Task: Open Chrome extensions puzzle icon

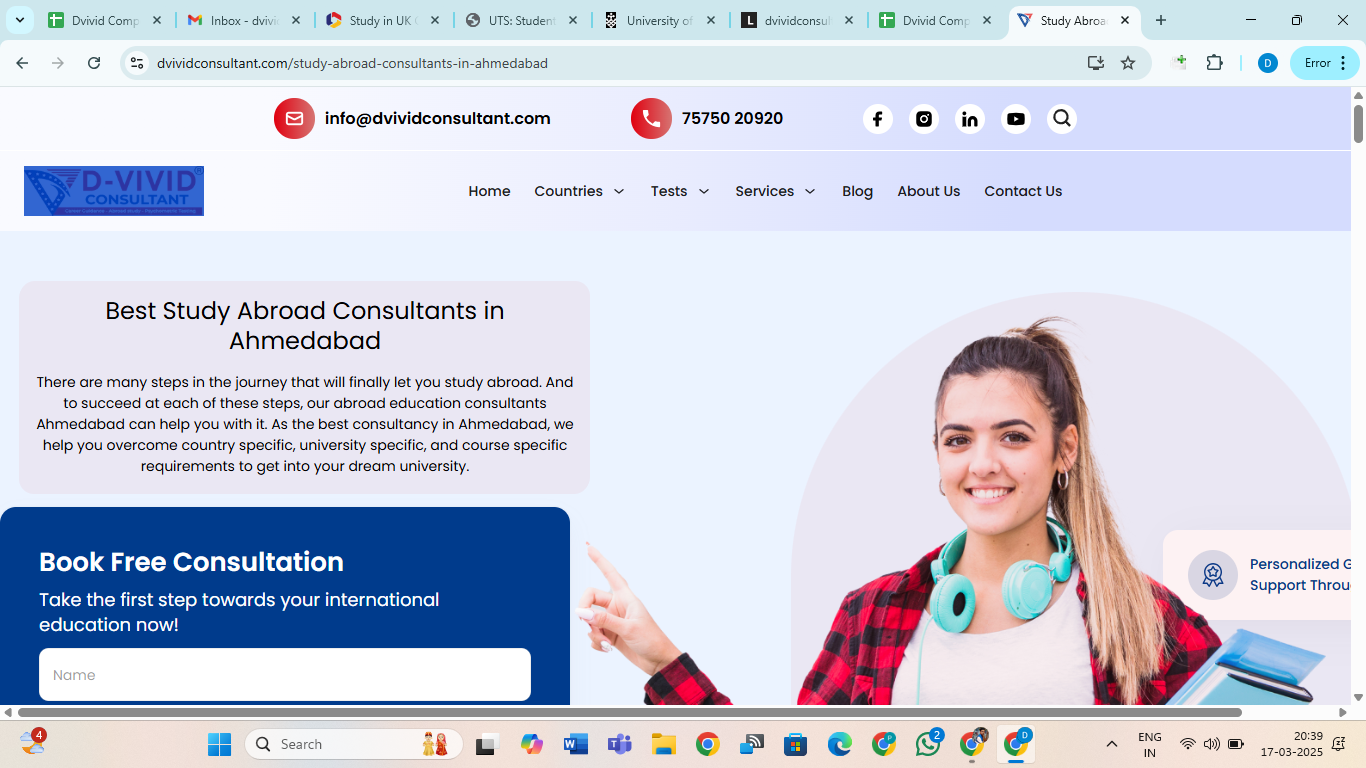Action: click(1215, 63)
